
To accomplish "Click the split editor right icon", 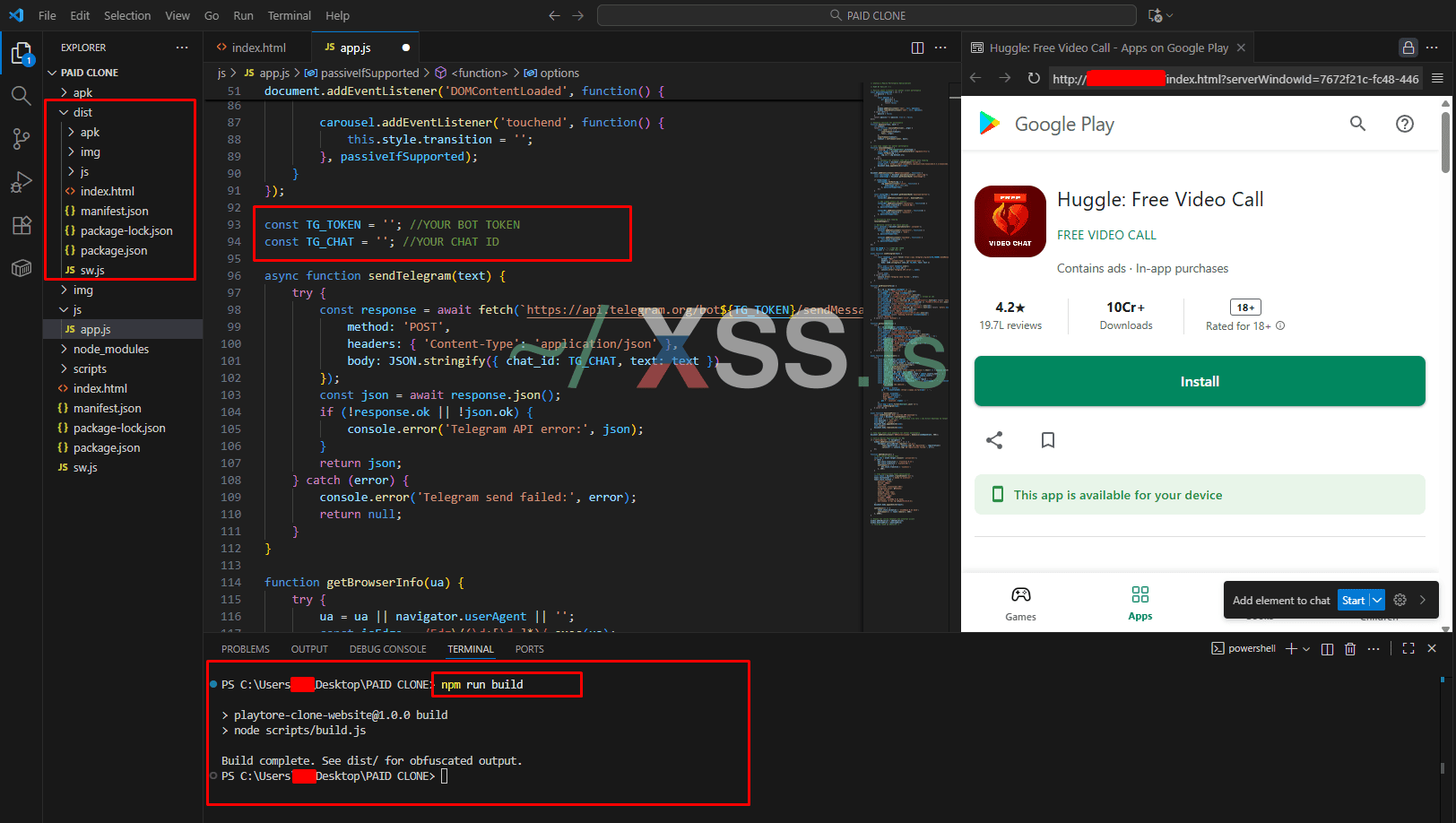I will coord(917,48).
